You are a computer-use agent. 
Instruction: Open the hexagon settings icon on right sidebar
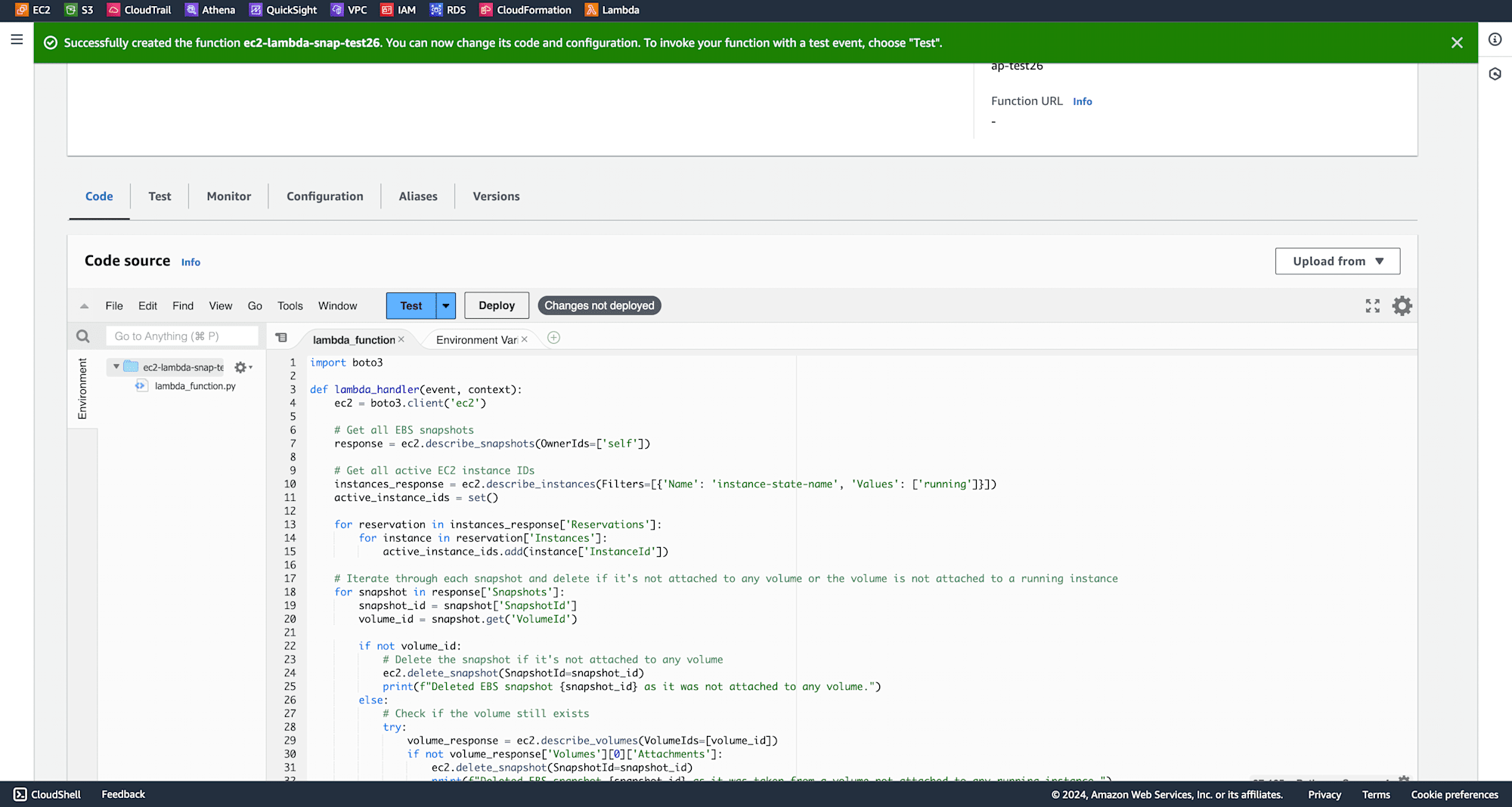1495,74
